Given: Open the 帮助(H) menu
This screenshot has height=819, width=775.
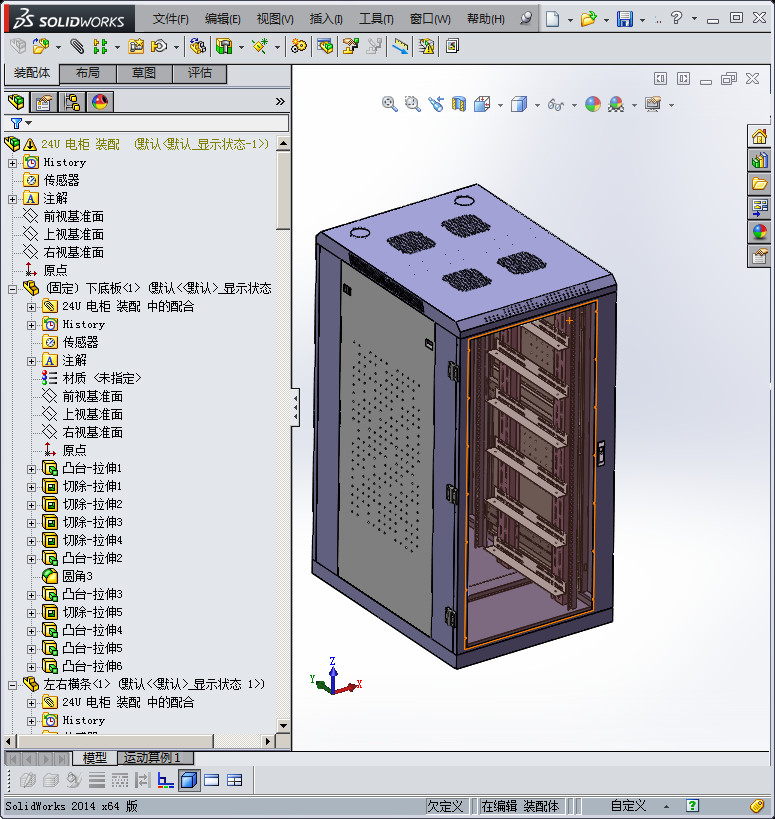Looking at the screenshot, I should (x=486, y=19).
